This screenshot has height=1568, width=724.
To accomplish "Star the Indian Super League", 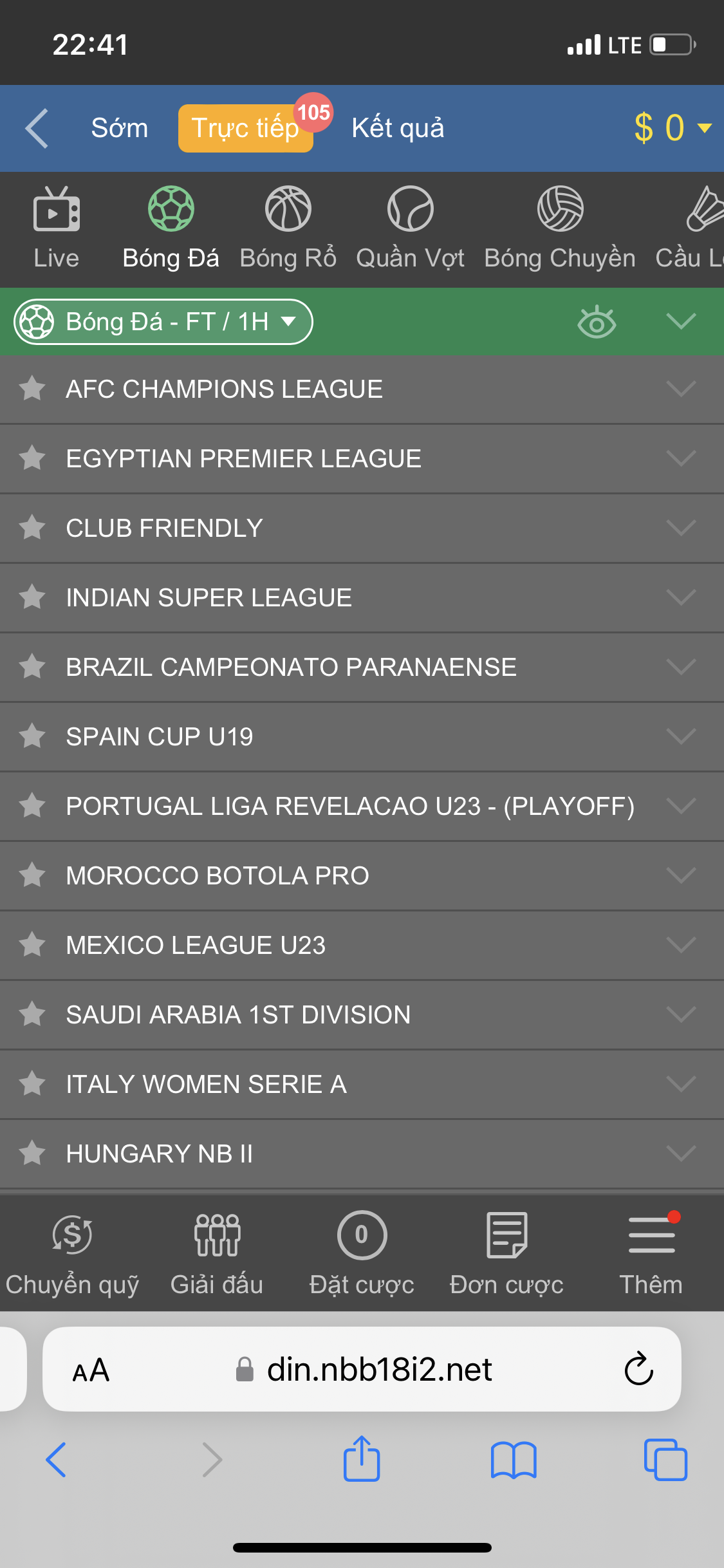I will click(32, 597).
